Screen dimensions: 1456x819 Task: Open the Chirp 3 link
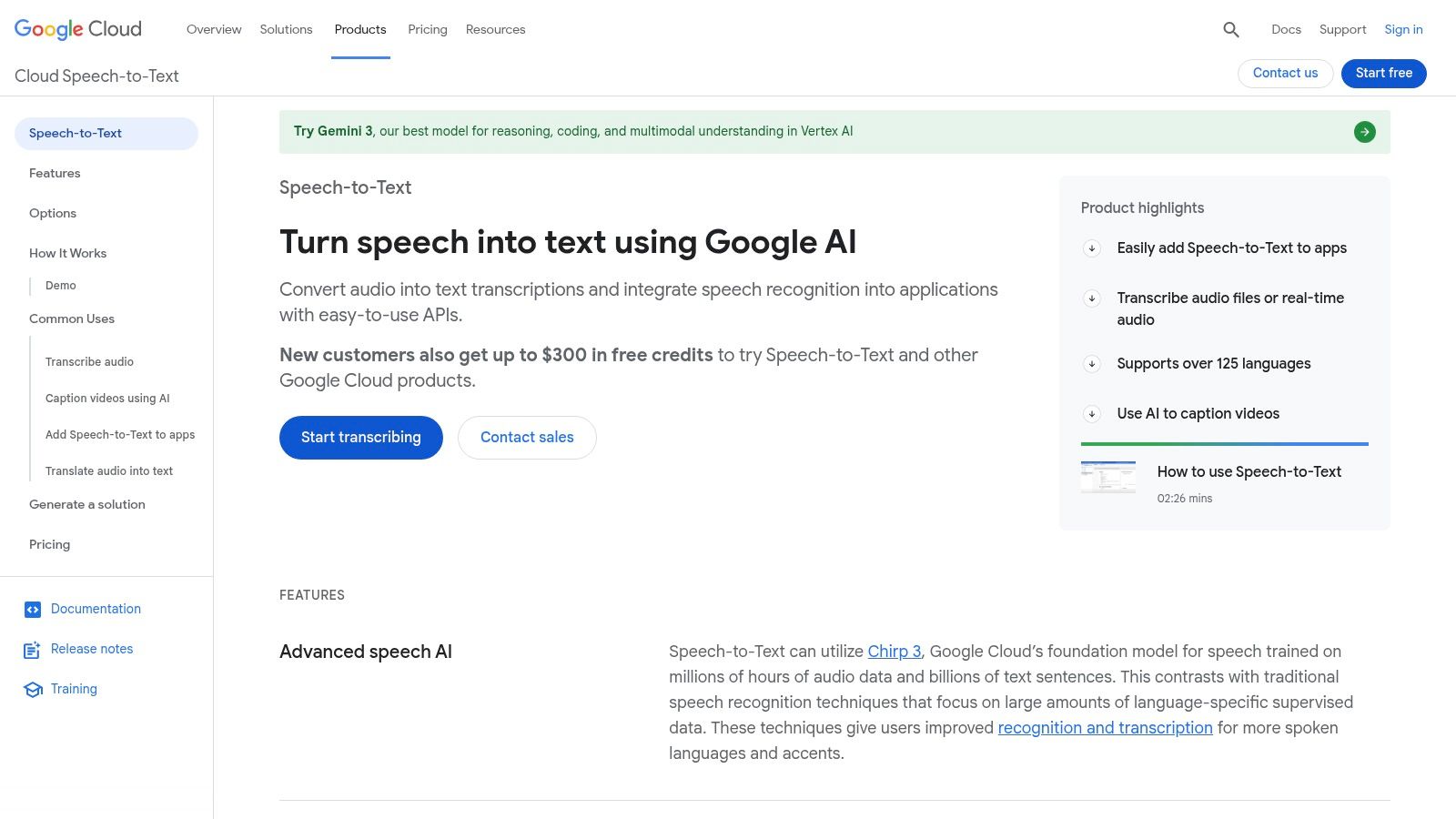click(x=894, y=652)
